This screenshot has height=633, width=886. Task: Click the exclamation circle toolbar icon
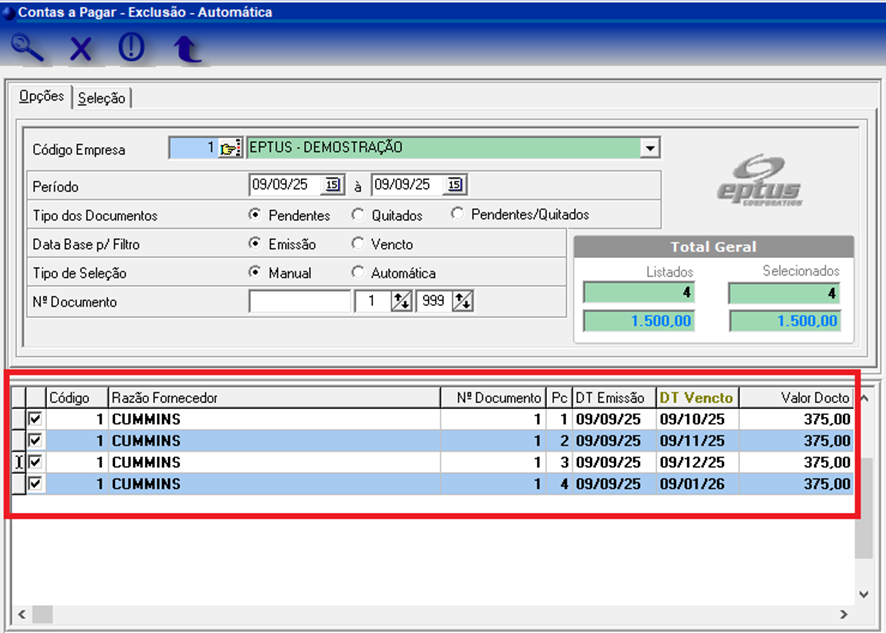131,47
